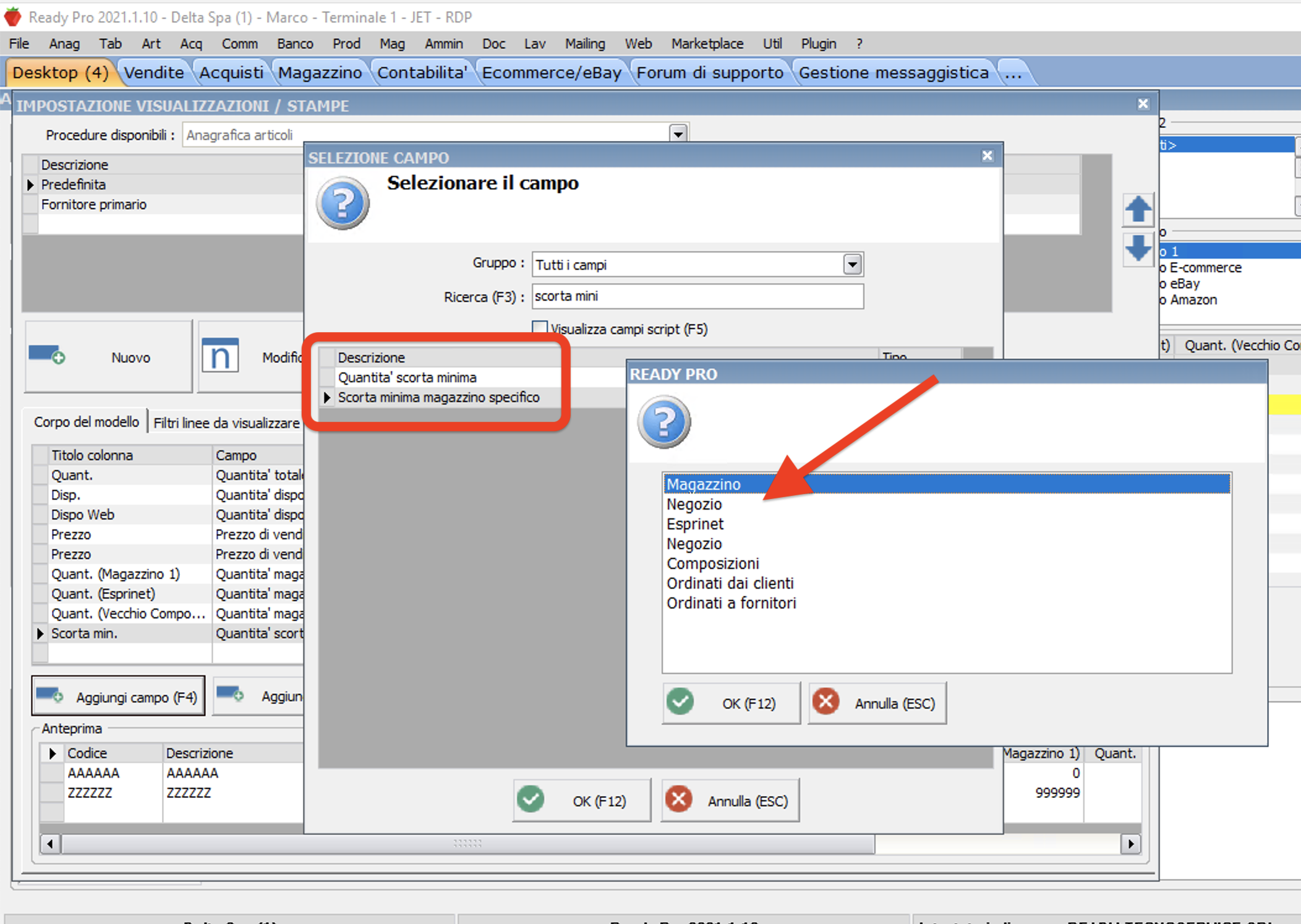Click the blue up arrow icon
Viewport: 1301px width, 924px height.
point(1138,209)
